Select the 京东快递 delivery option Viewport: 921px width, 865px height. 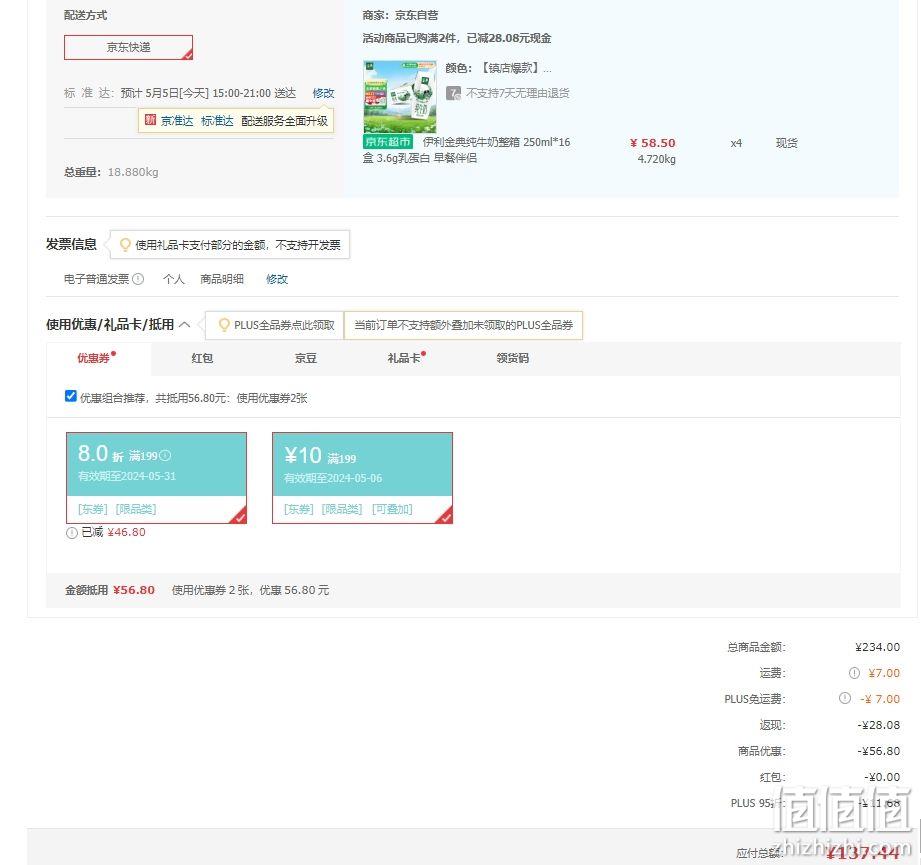(128, 48)
